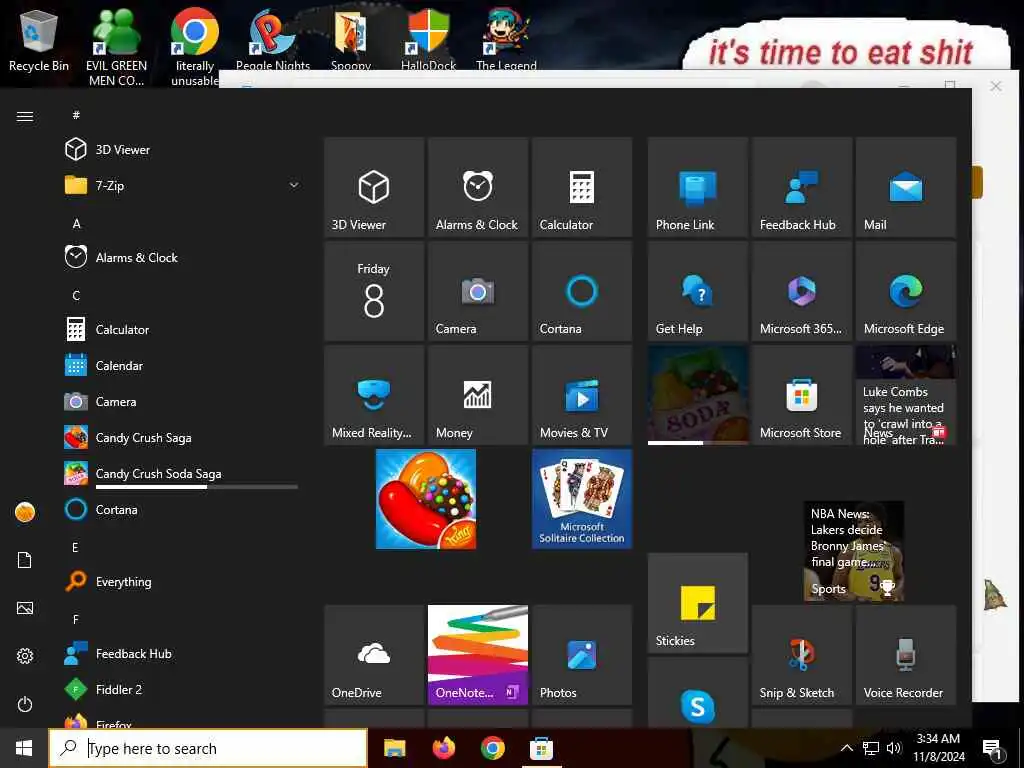Focus the Type here to search box

pos(208,748)
